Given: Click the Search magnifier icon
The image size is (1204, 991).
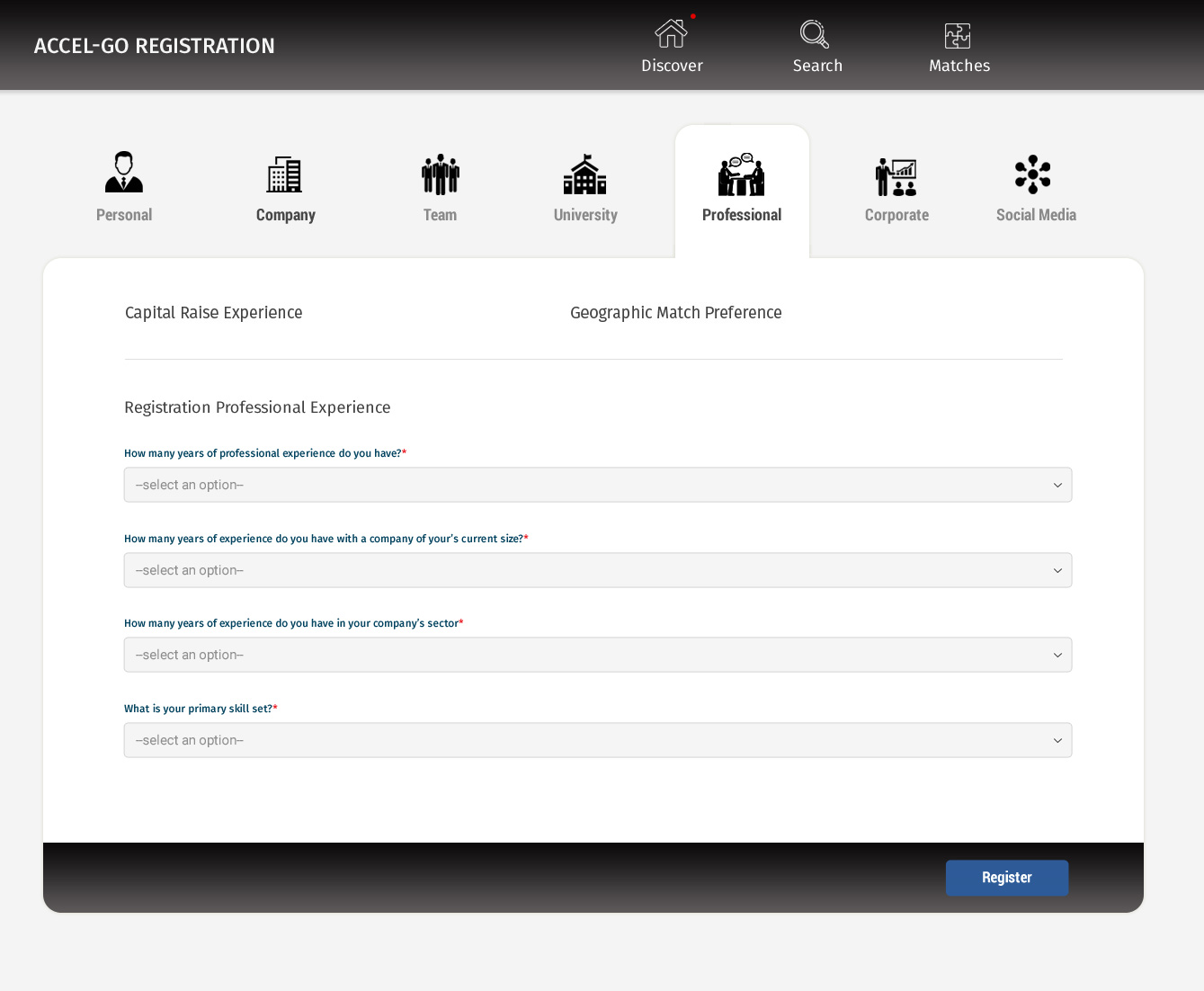Looking at the screenshot, I should pyautogui.click(x=815, y=34).
